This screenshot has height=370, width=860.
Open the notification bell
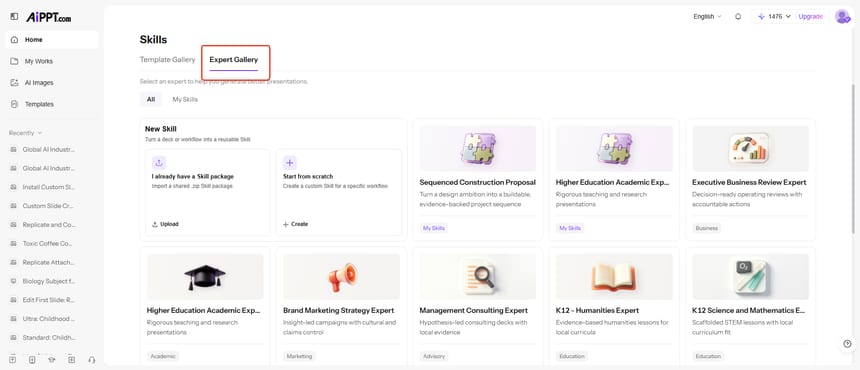pos(738,16)
